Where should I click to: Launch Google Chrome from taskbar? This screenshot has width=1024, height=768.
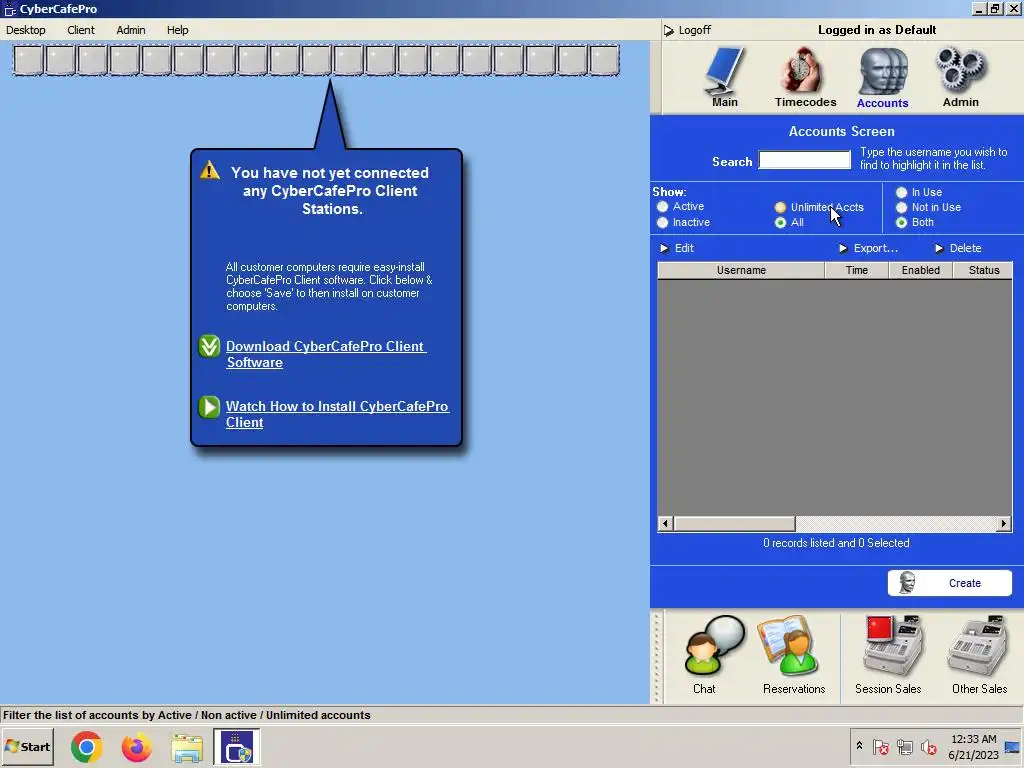pos(86,746)
